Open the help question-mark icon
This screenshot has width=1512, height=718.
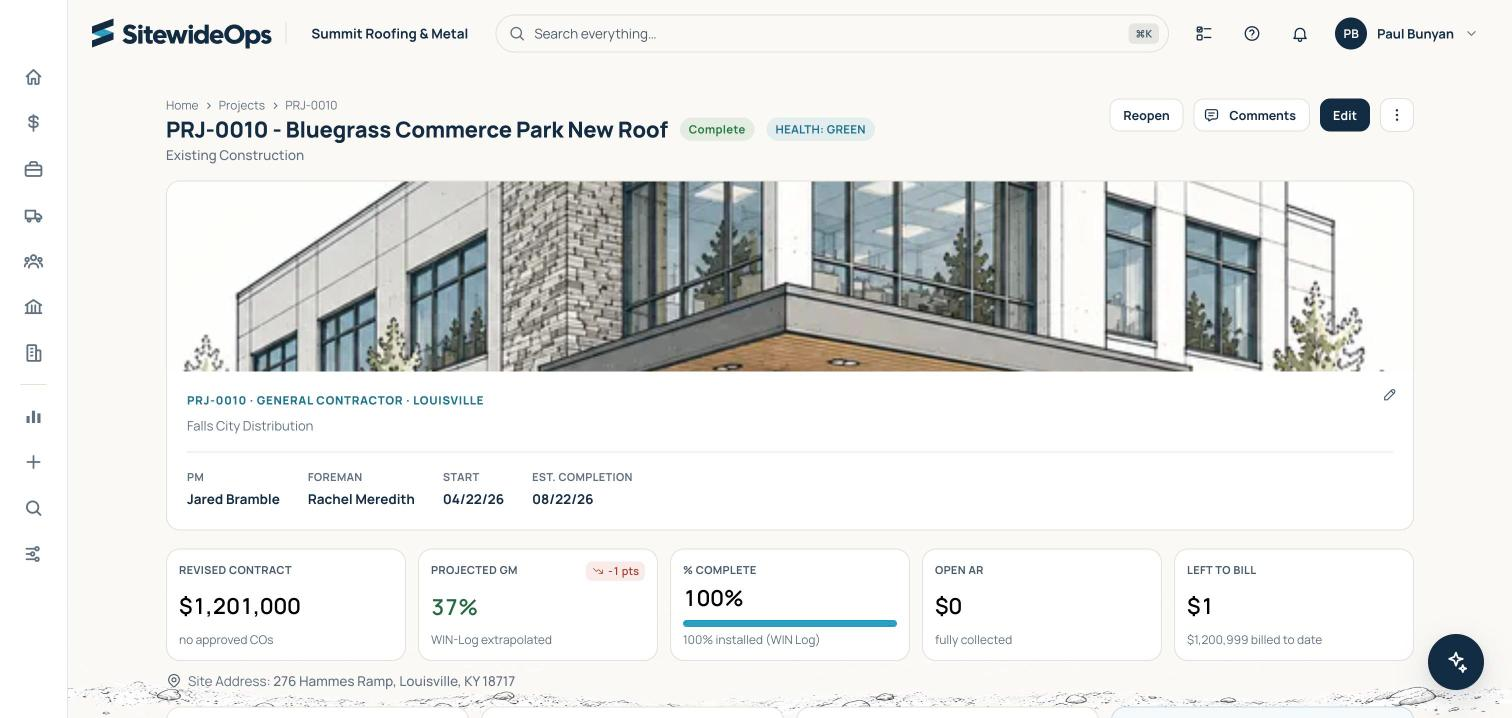point(1252,33)
